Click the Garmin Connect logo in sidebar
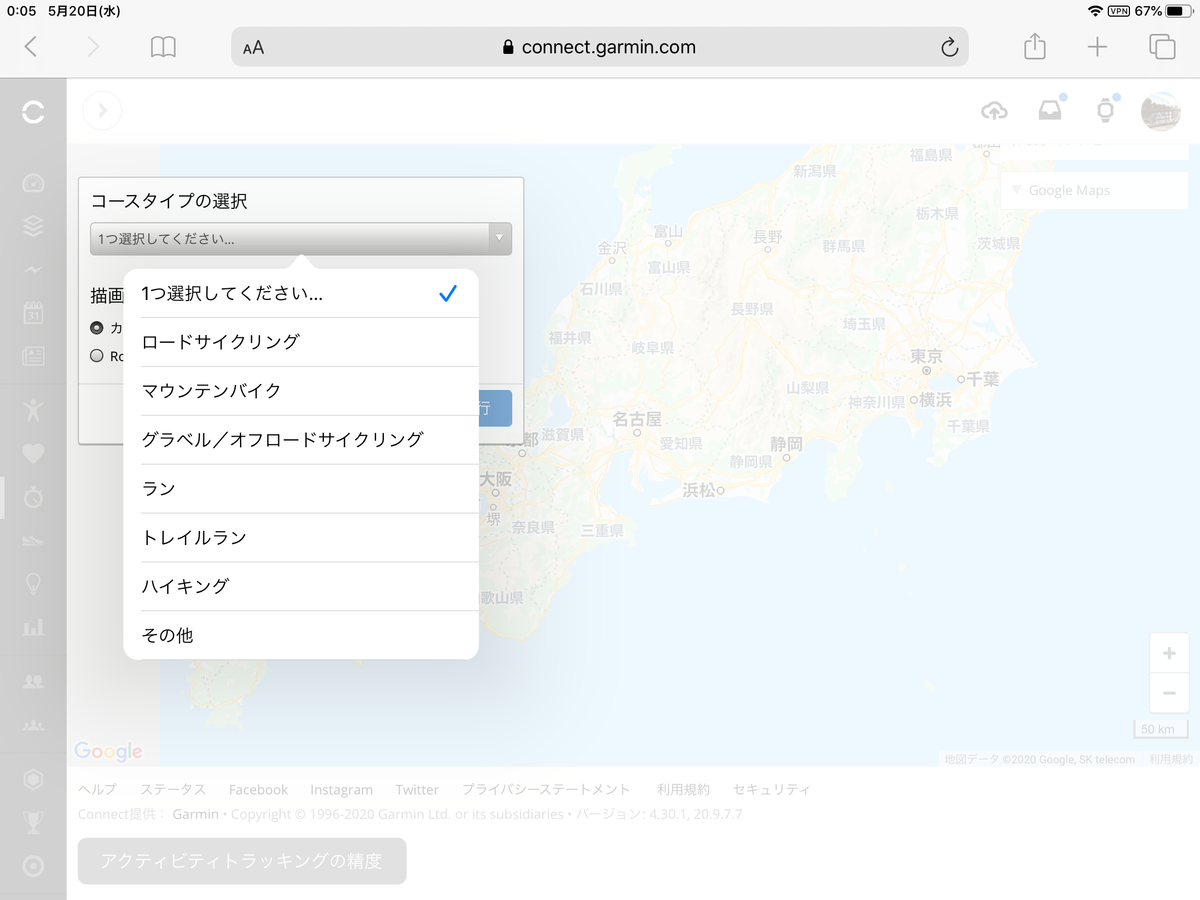 point(33,112)
